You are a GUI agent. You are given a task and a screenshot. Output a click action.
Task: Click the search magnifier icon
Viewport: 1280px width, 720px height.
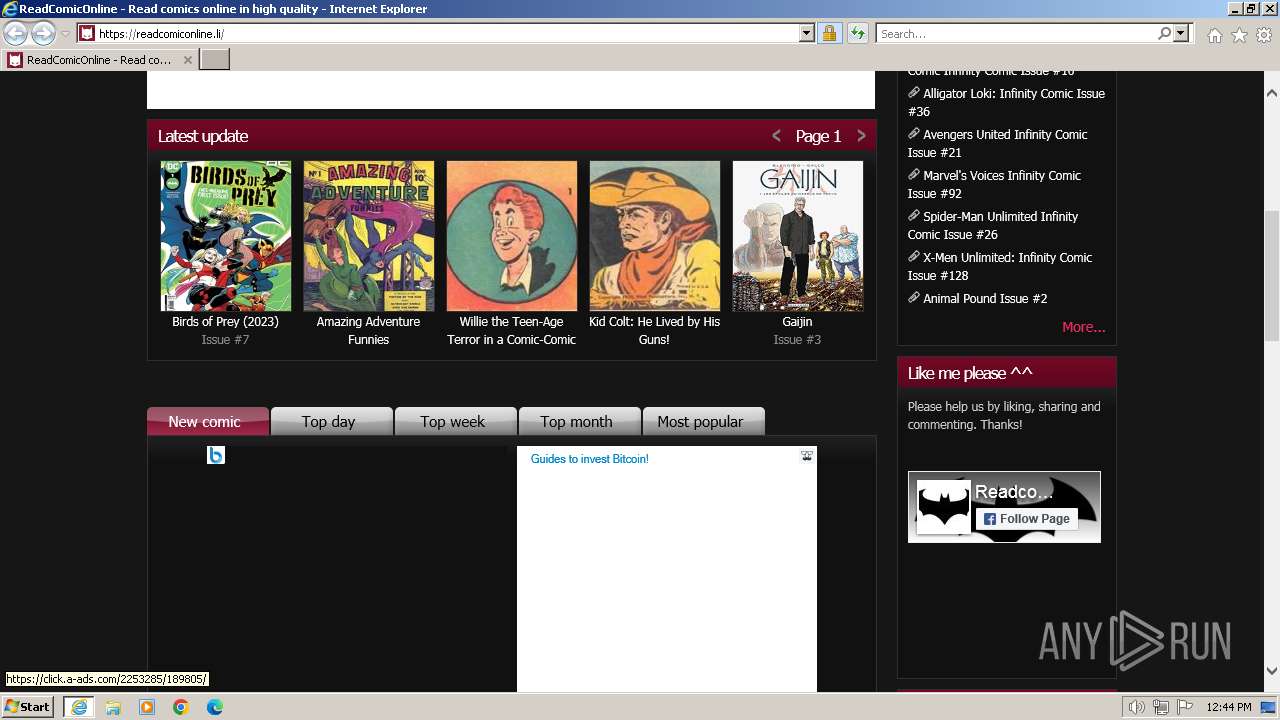[1164, 33]
